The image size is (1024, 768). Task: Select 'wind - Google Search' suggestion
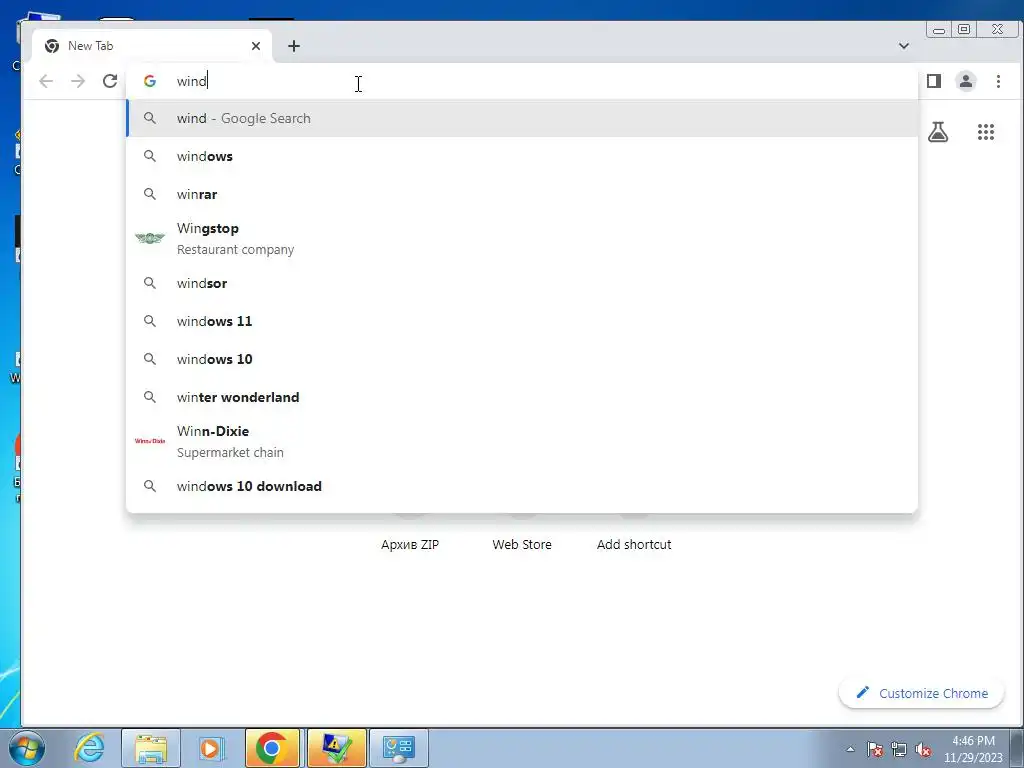522,118
